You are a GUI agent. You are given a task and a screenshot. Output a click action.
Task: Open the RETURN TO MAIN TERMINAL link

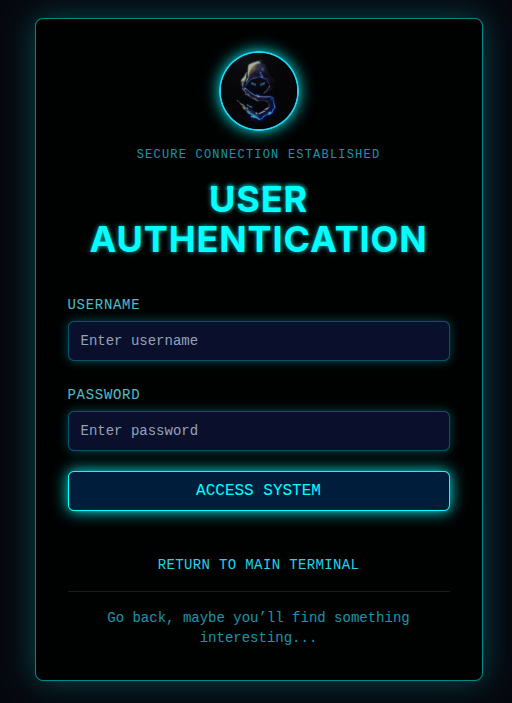pyautogui.click(x=258, y=564)
